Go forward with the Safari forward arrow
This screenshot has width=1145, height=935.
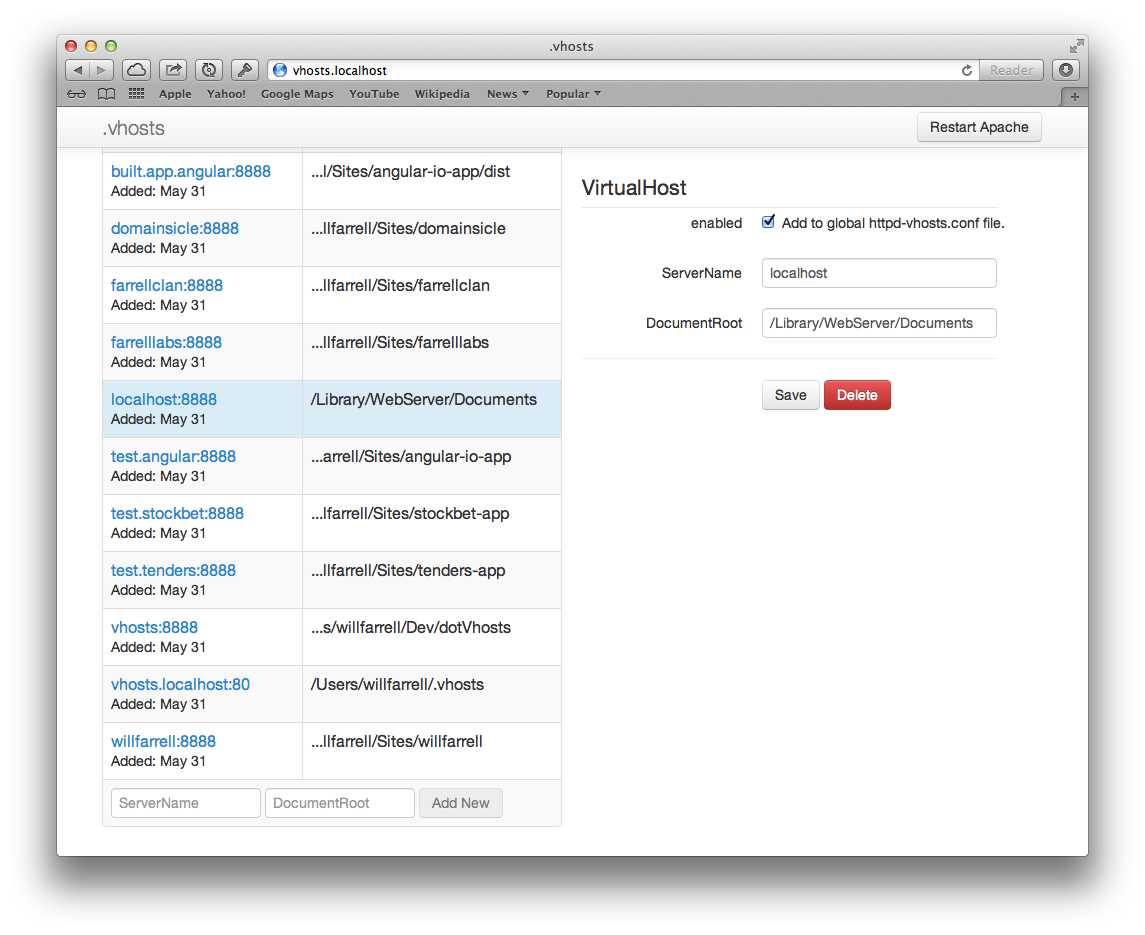point(102,70)
